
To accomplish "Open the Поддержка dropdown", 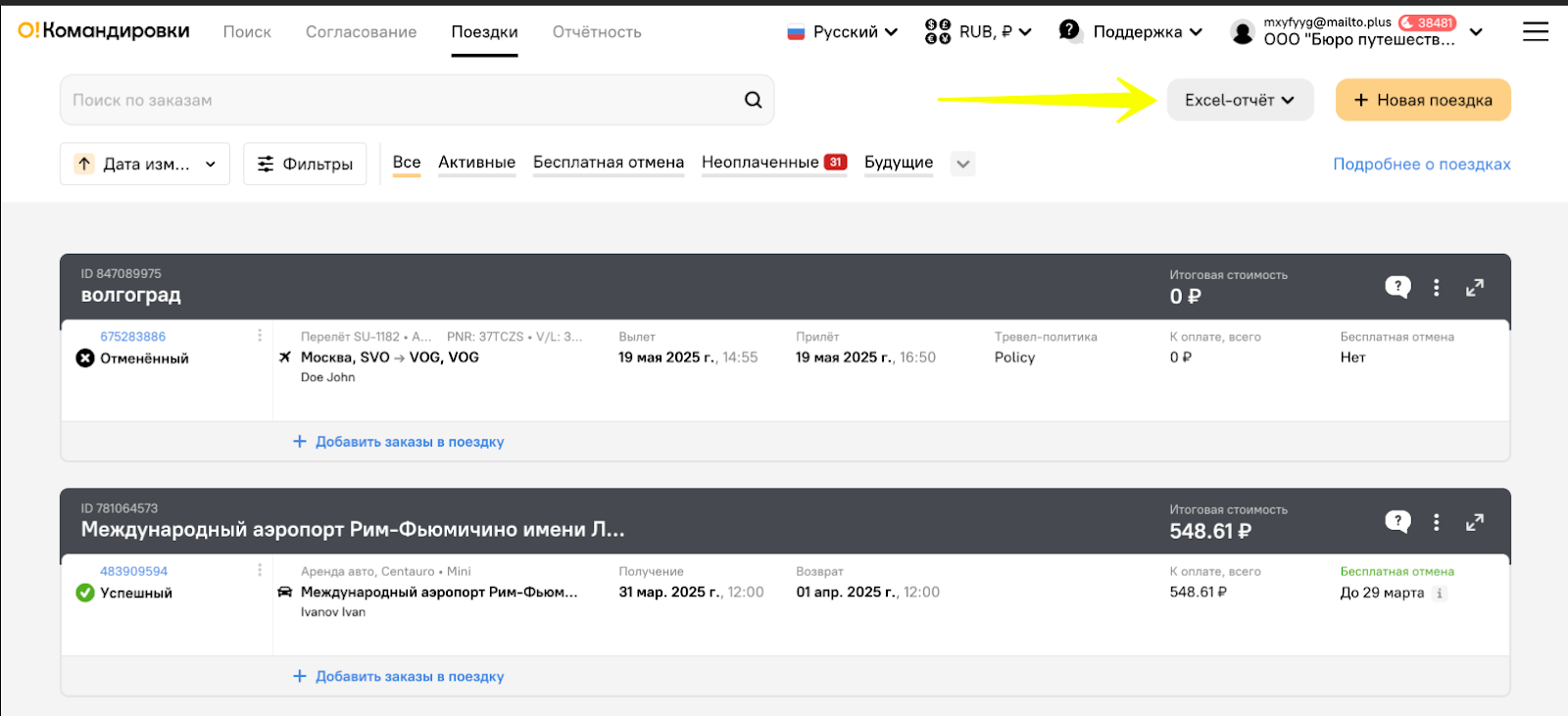I will (1131, 31).
